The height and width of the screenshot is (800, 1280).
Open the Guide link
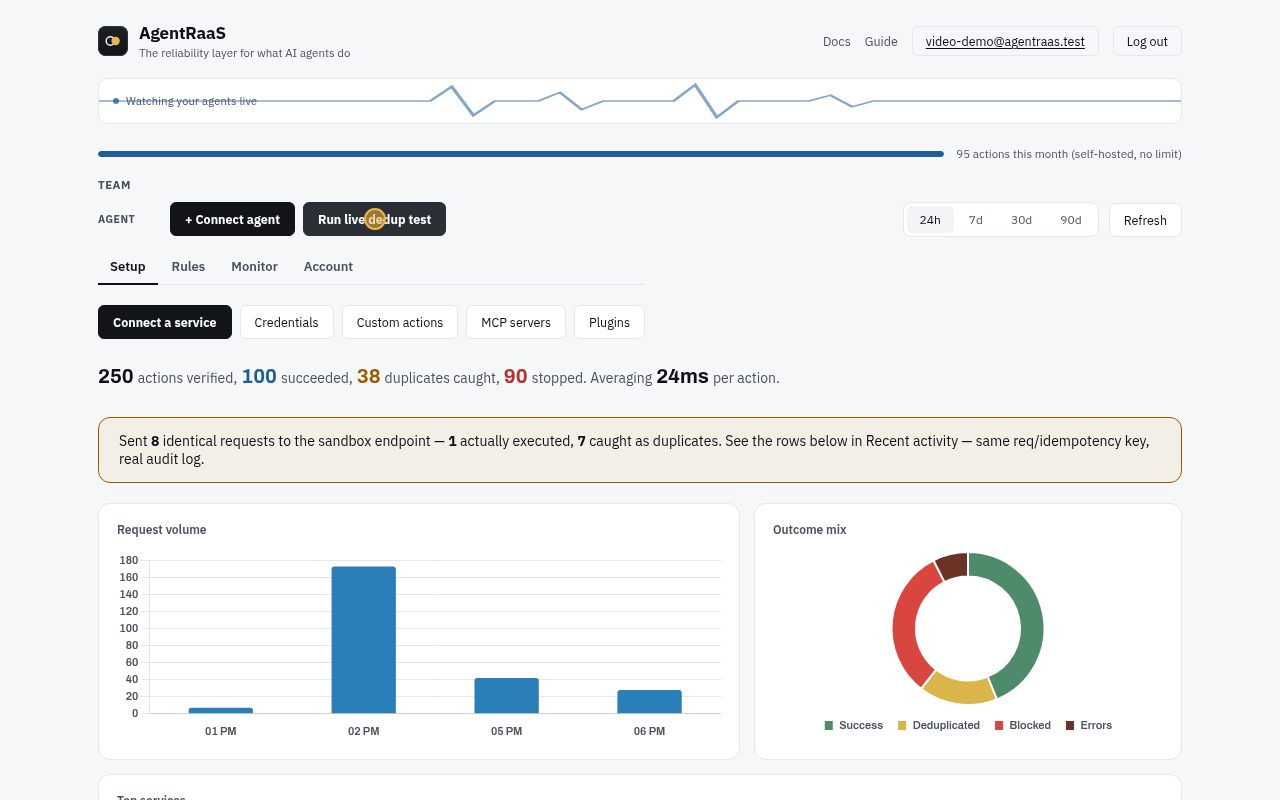click(x=881, y=42)
